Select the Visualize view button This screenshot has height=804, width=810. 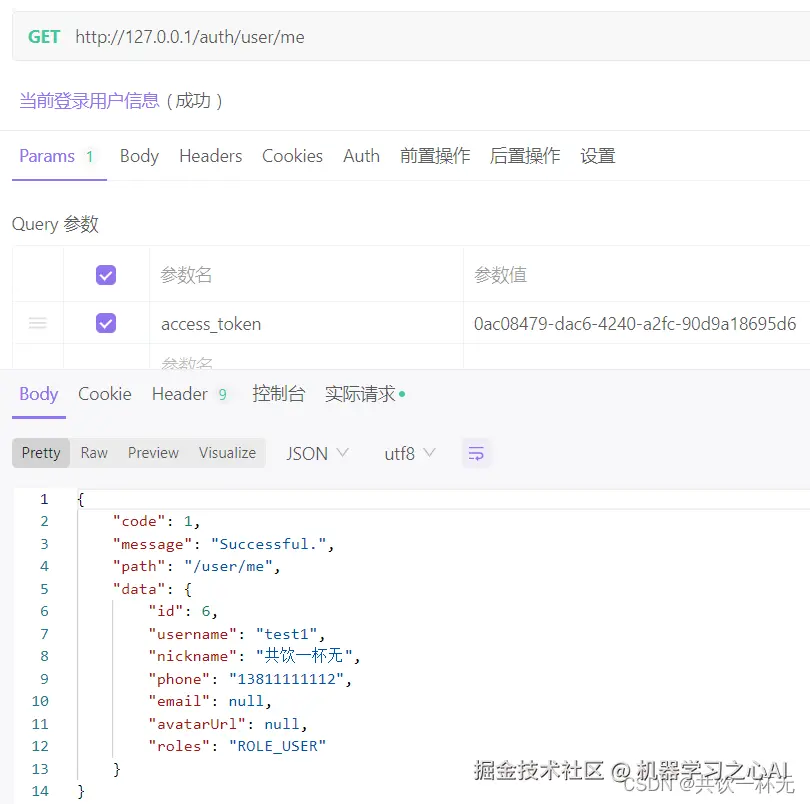(x=227, y=453)
